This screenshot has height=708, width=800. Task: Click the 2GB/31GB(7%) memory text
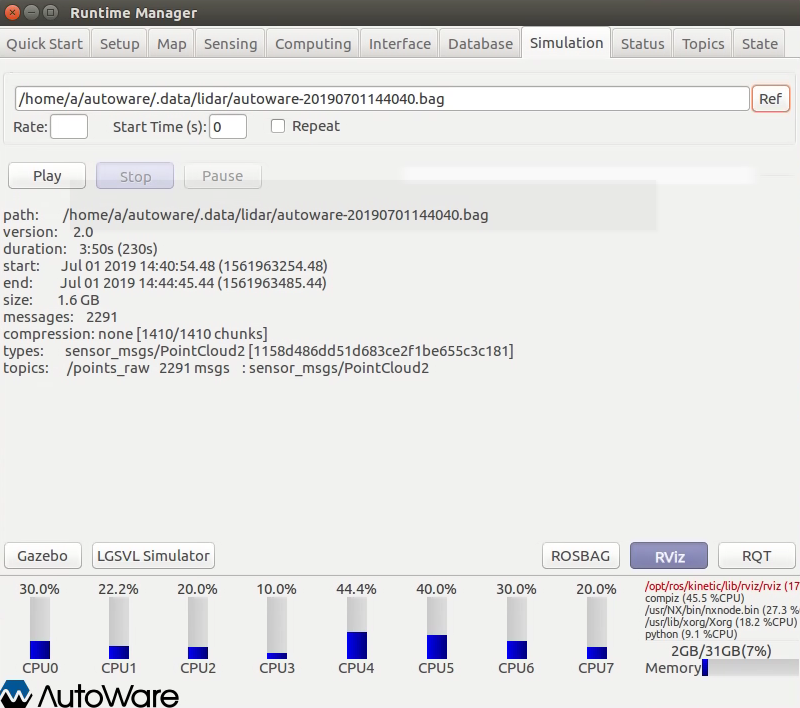pos(721,651)
